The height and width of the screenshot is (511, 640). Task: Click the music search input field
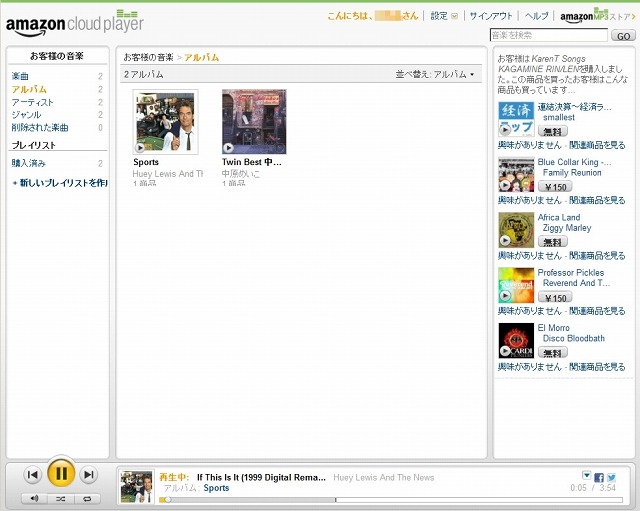[549, 35]
